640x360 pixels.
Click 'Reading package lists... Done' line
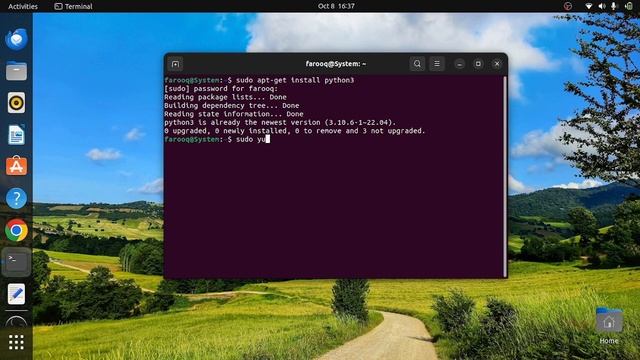[225, 97]
